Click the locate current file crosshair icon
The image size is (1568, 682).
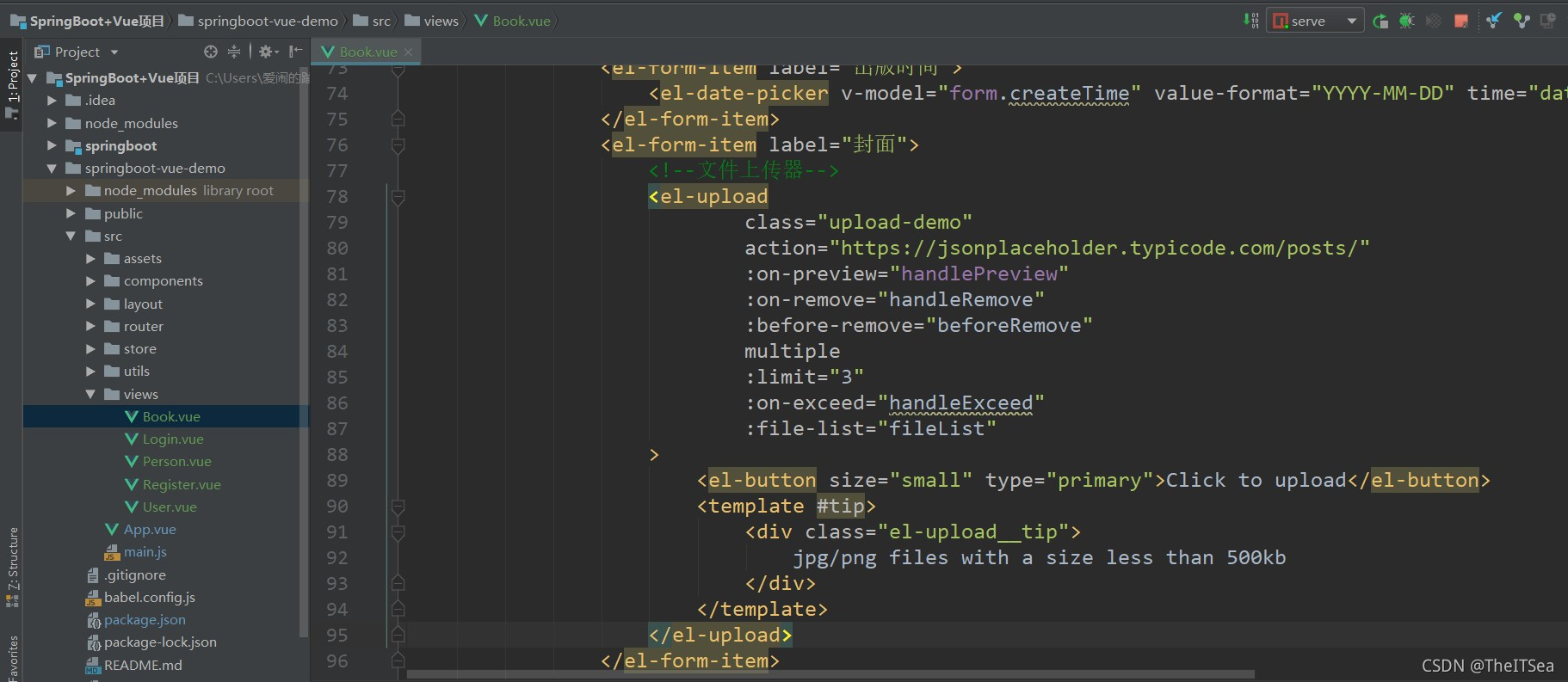coord(211,52)
